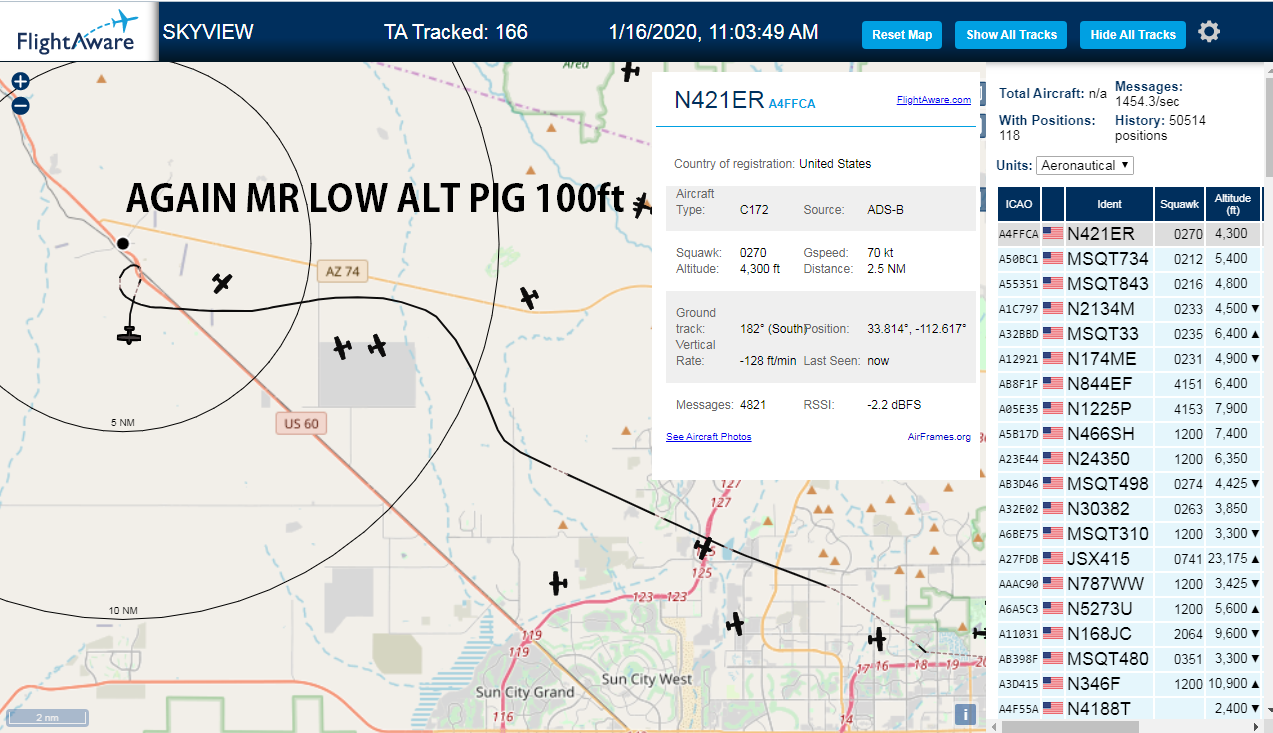Image resolution: width=1273 pixels, height=733 pixels.
Task: Select the N421ER aircraft icon near track end
Action: click(128, 335)
